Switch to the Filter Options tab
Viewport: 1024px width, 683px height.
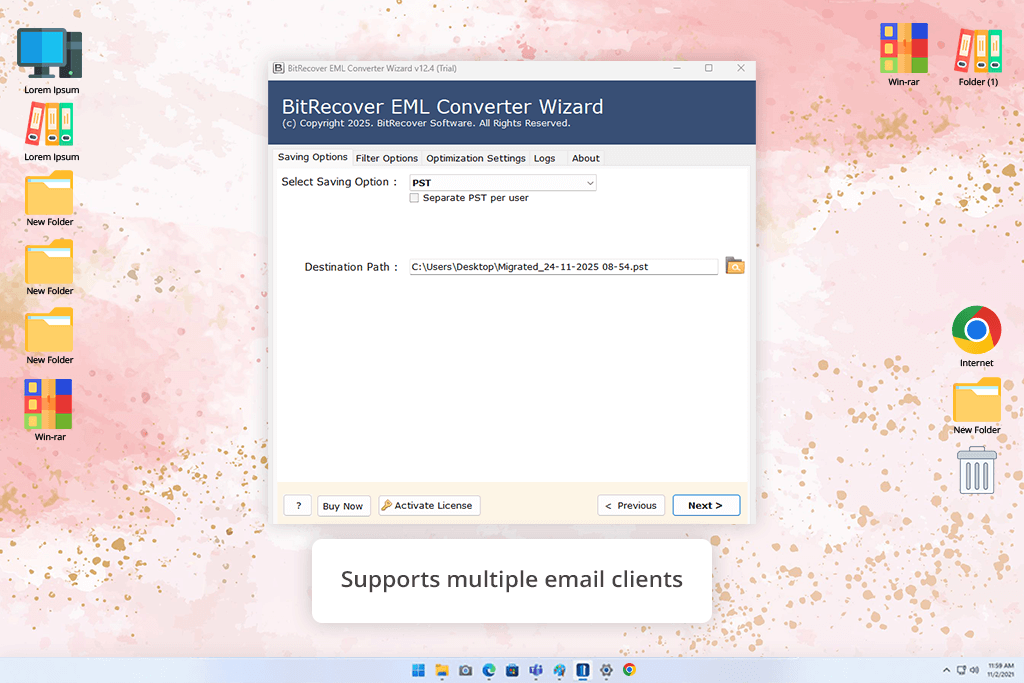387,158
